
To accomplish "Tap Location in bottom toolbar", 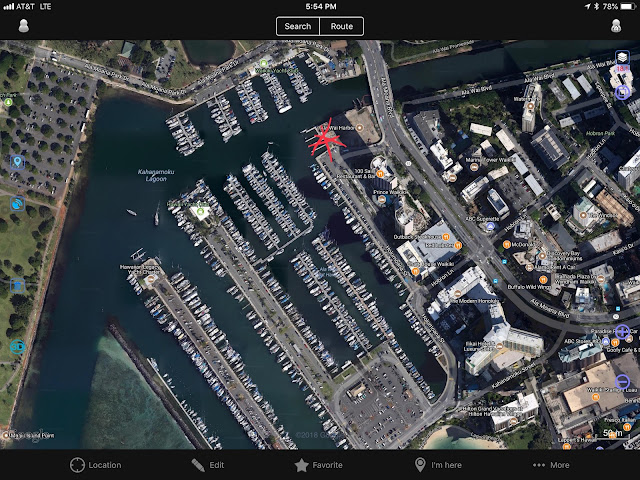I will click(x=96, y=465).
